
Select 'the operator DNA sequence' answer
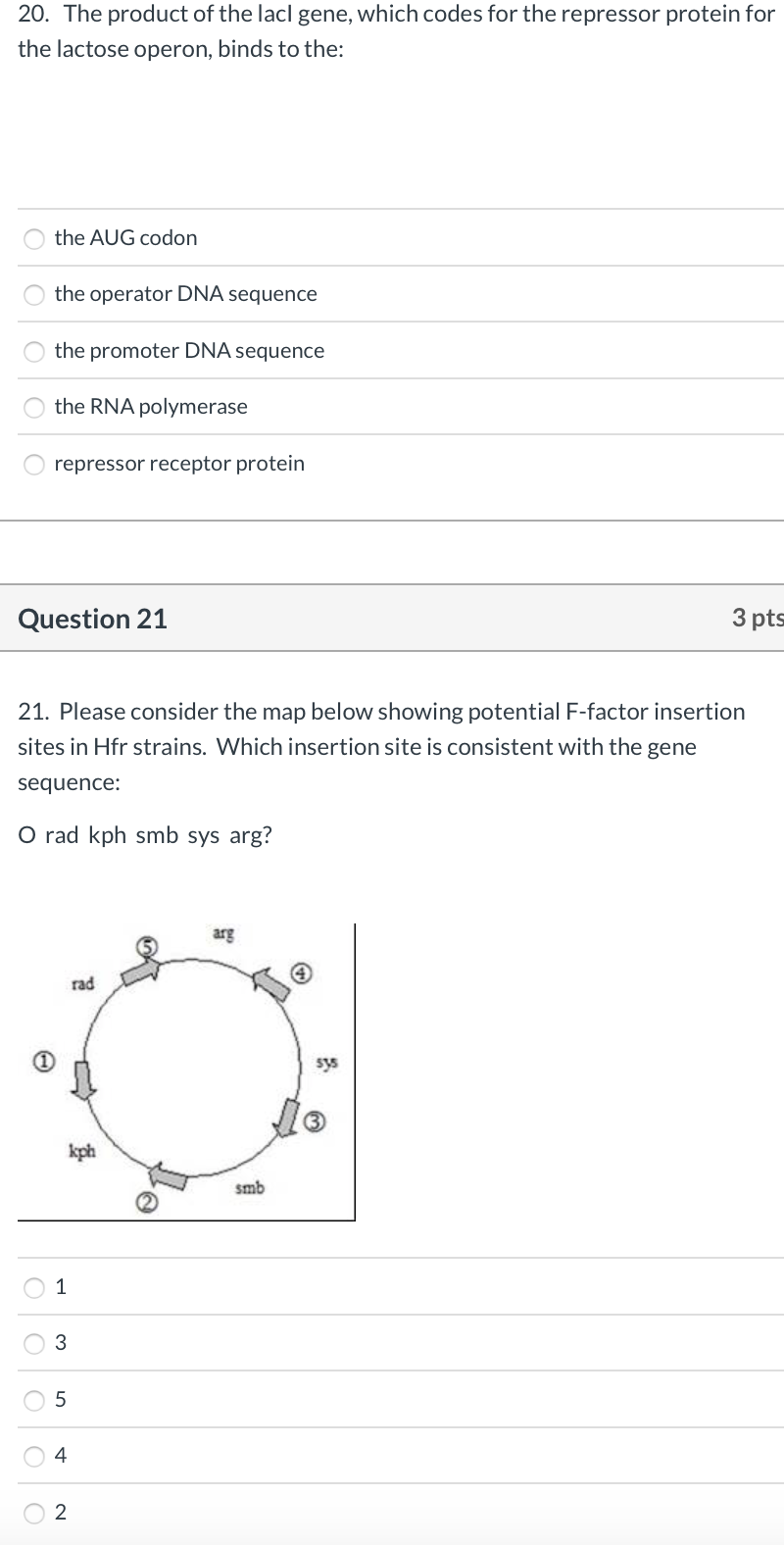(33, 294)
